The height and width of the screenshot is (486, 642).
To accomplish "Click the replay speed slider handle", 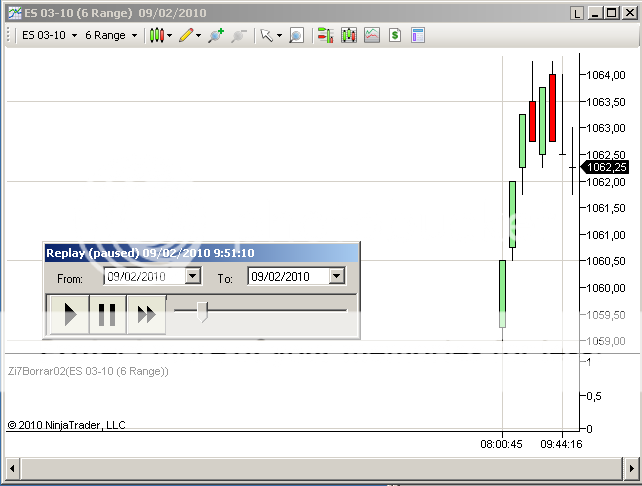I will click(203, 312).
